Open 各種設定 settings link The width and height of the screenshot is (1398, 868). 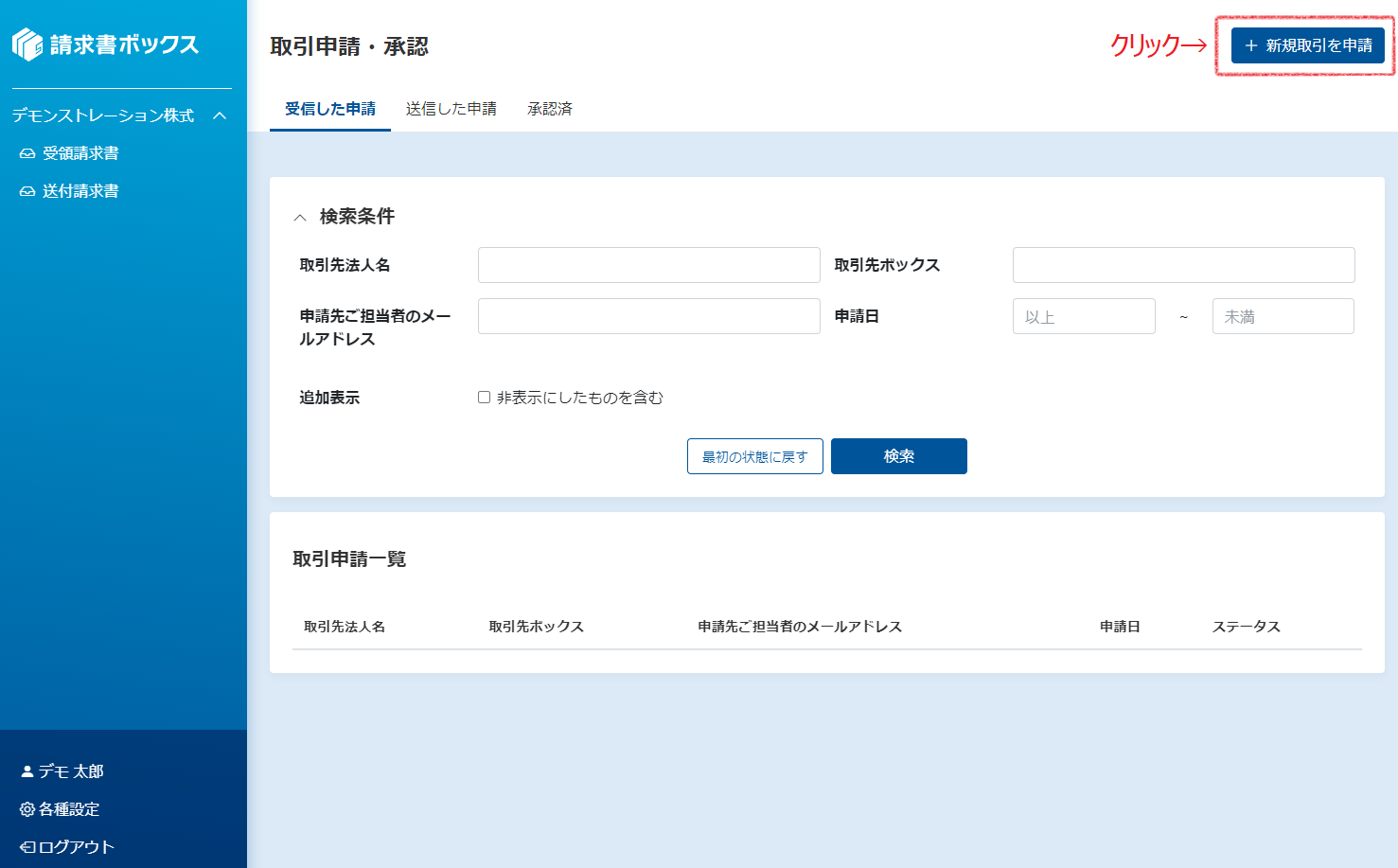[x=69, y=809]
